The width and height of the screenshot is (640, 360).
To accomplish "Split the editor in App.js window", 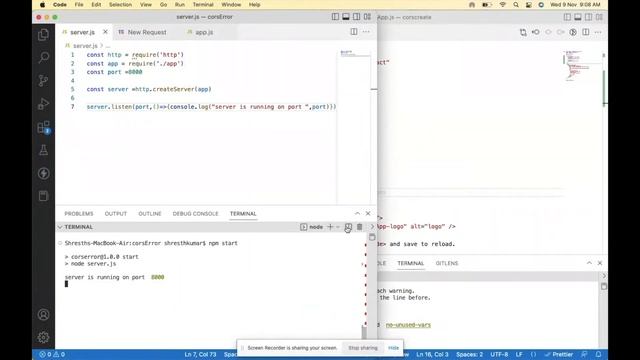I will pos(586,32).
